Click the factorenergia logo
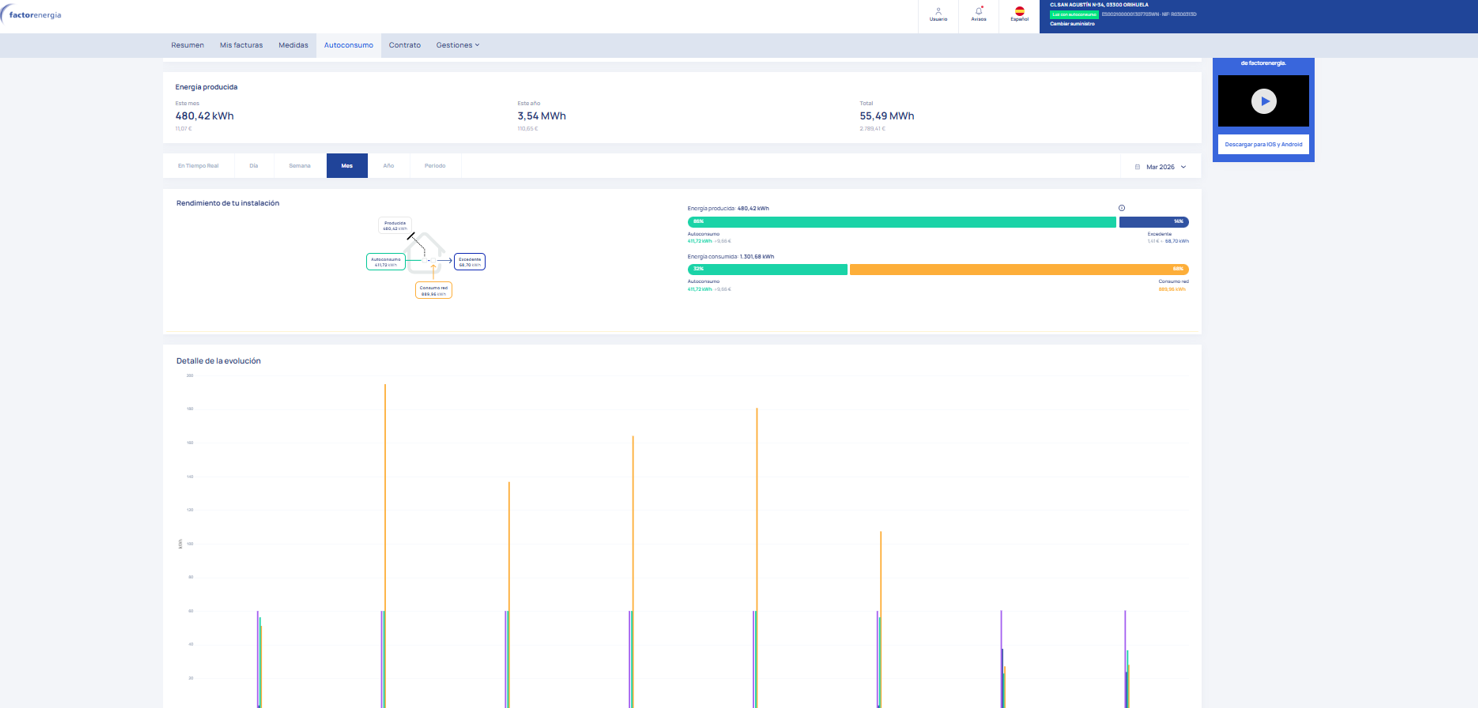The height and width of the screenshot is (708, 1478). pos(32,15)
